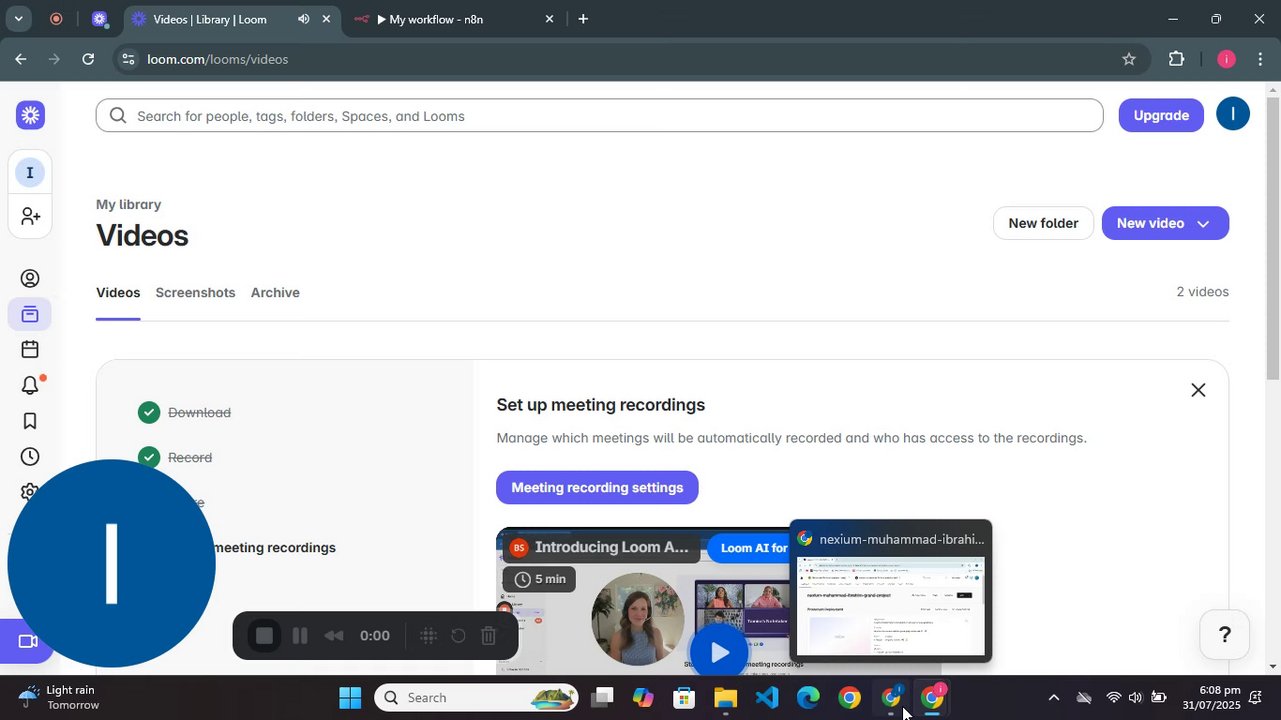The height and width of the screenshot is (720, 1281).
Task: Select the nexium-muhammad-ibrahi window preview
Action: click(890, 590)
